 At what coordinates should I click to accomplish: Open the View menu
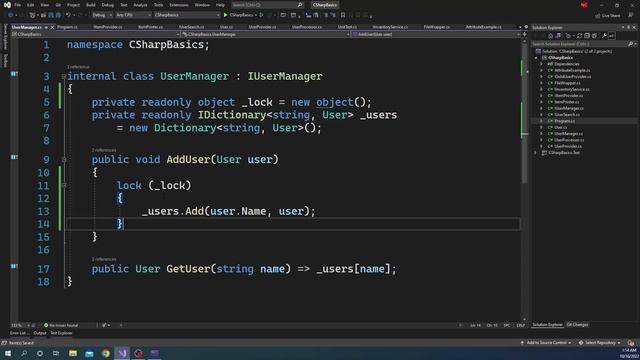click(44, 5)
